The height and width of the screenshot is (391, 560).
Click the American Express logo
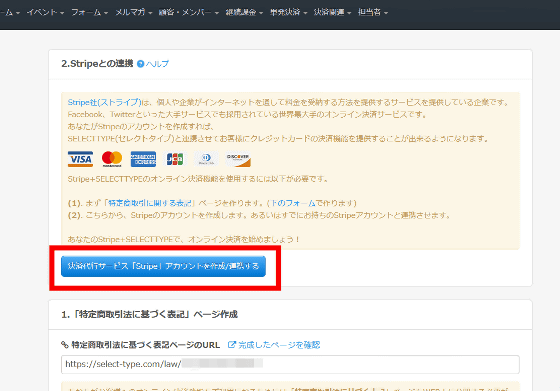tap(143, 159)
